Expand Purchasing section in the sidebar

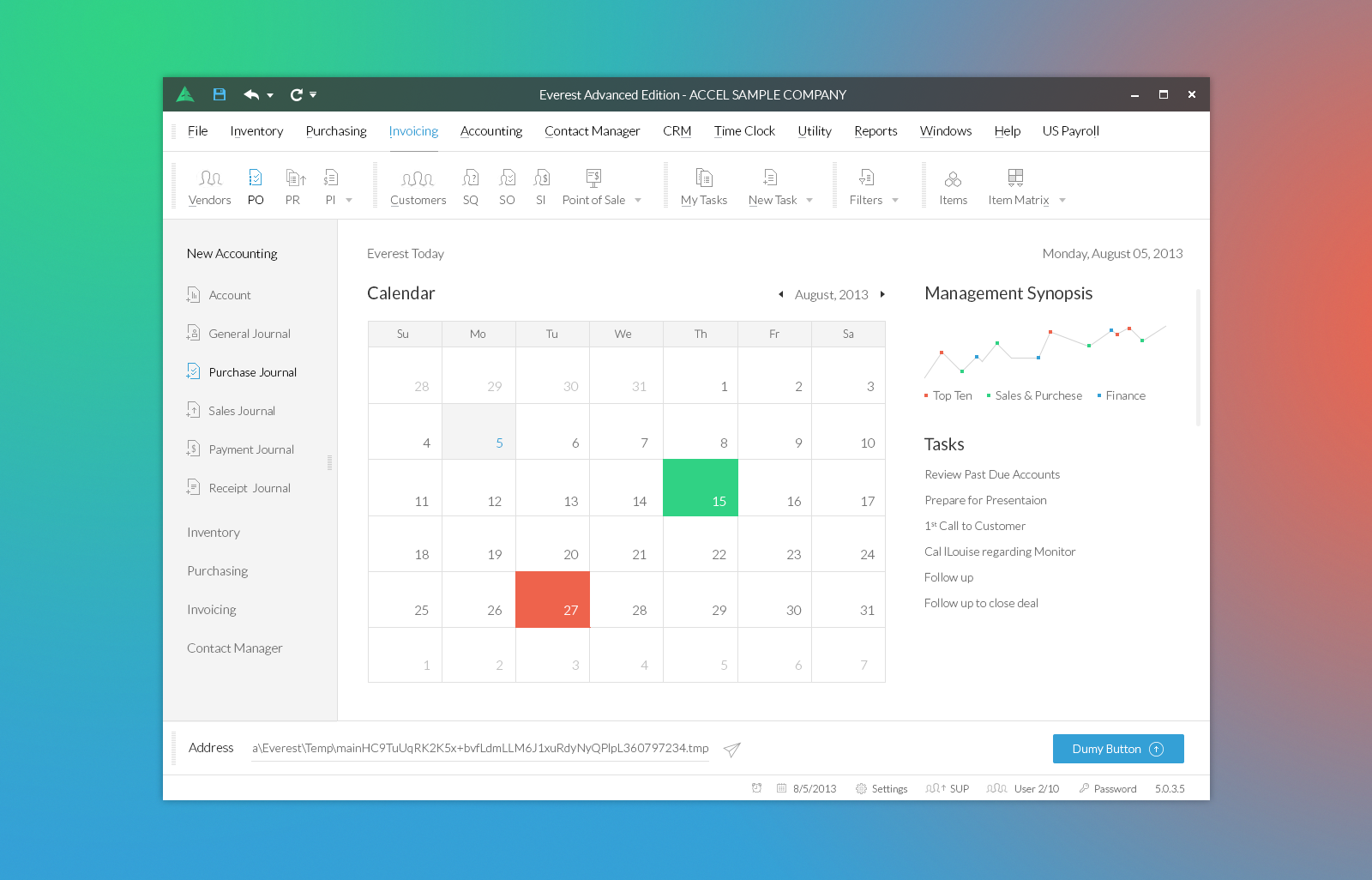pyautogui.click(x=218, y=571)
